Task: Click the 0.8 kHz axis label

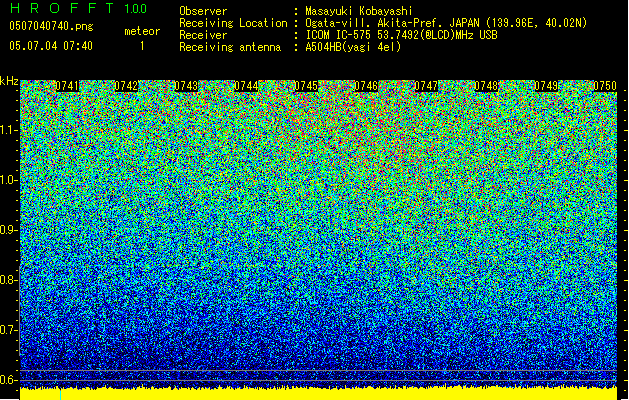Action: click(8, 280)
